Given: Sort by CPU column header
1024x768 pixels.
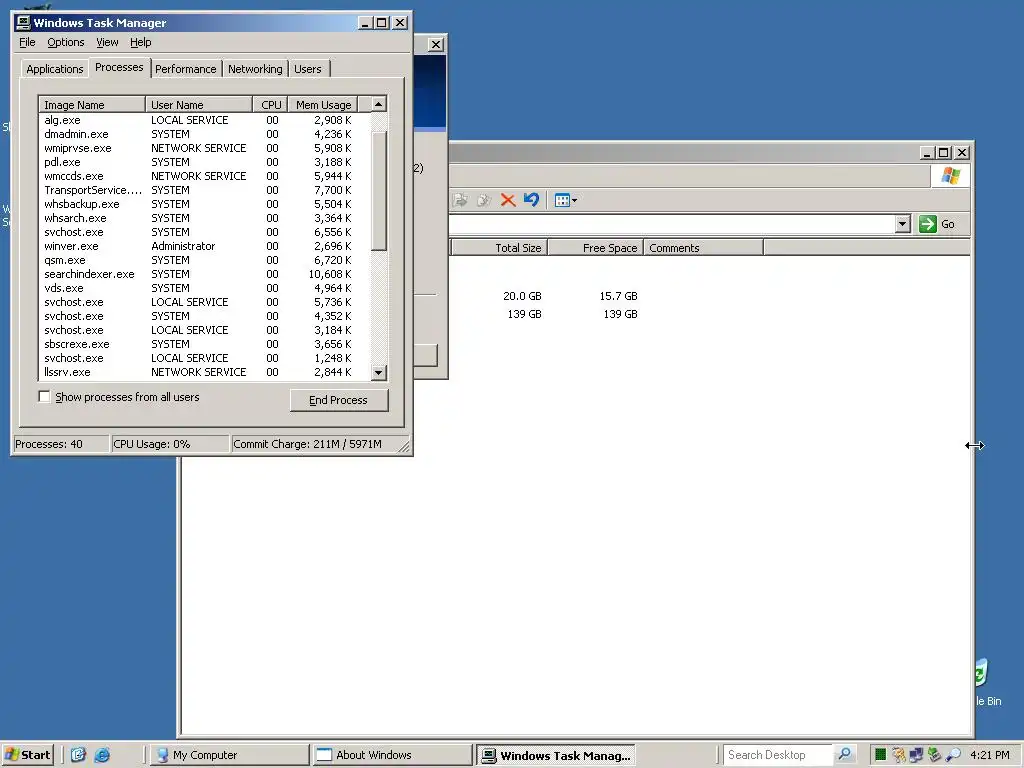Looking at the screenshot, I should coord(270,104).
